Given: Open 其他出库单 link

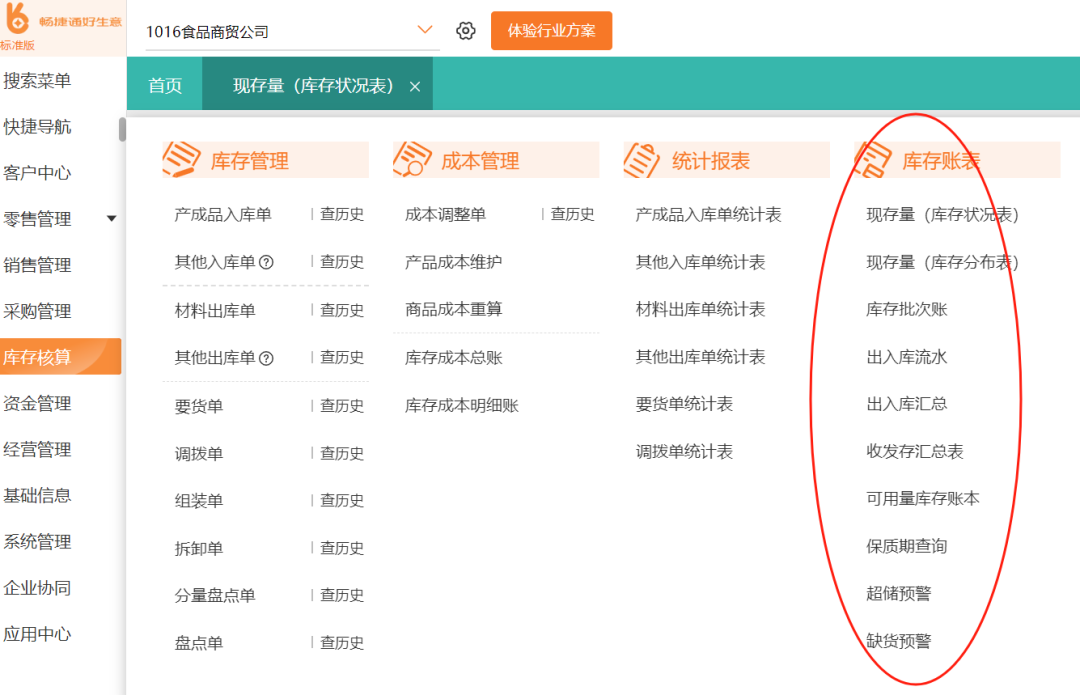Looking at the screenshot, I should tap(215, 358).
